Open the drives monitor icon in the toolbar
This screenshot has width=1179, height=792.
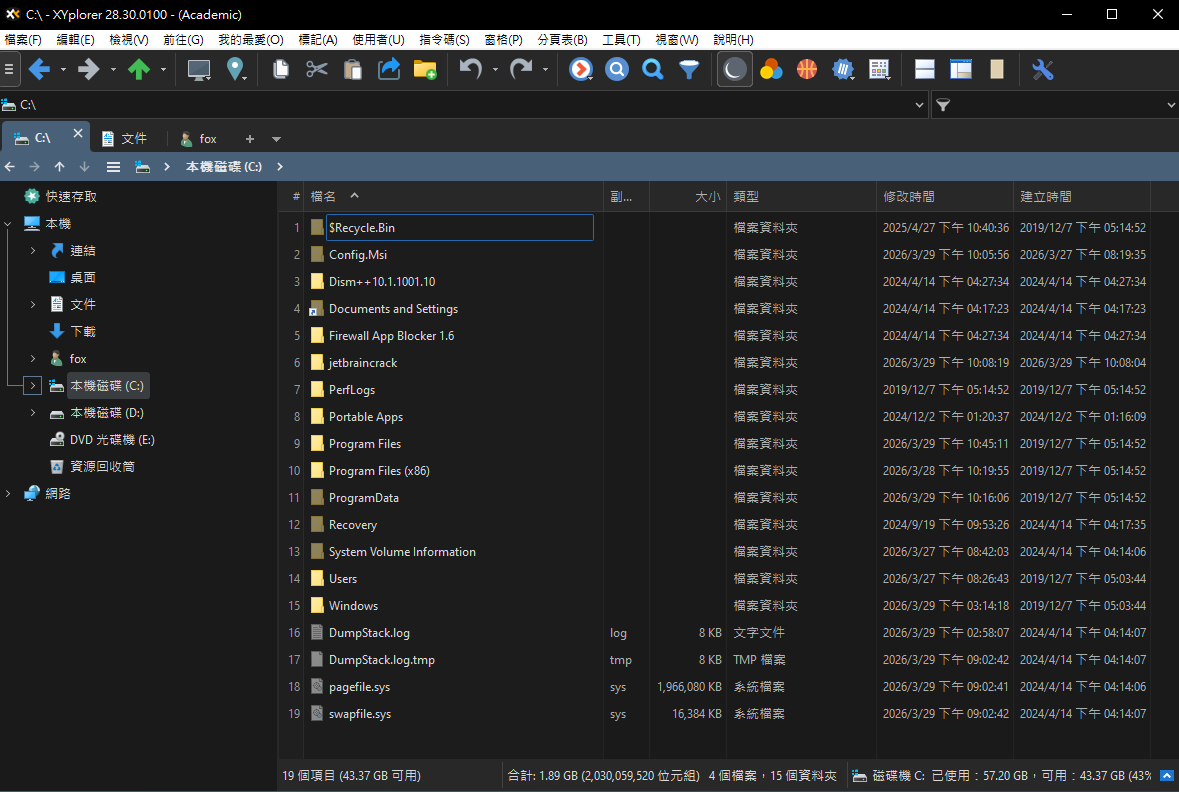(x=199, y=70)
